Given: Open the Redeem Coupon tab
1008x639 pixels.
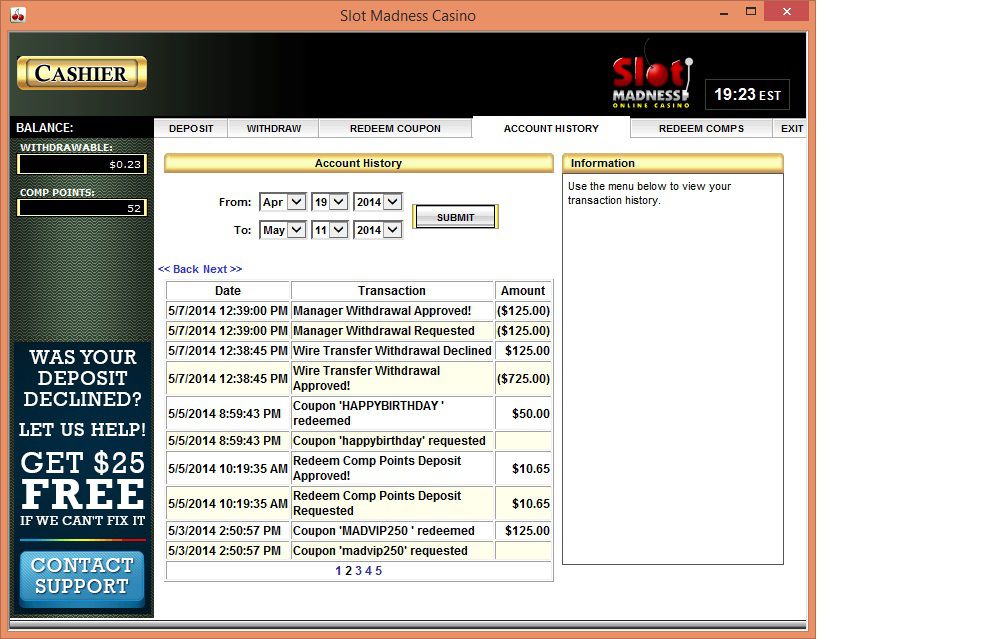Looking at the screenshot, I should 395,129.
